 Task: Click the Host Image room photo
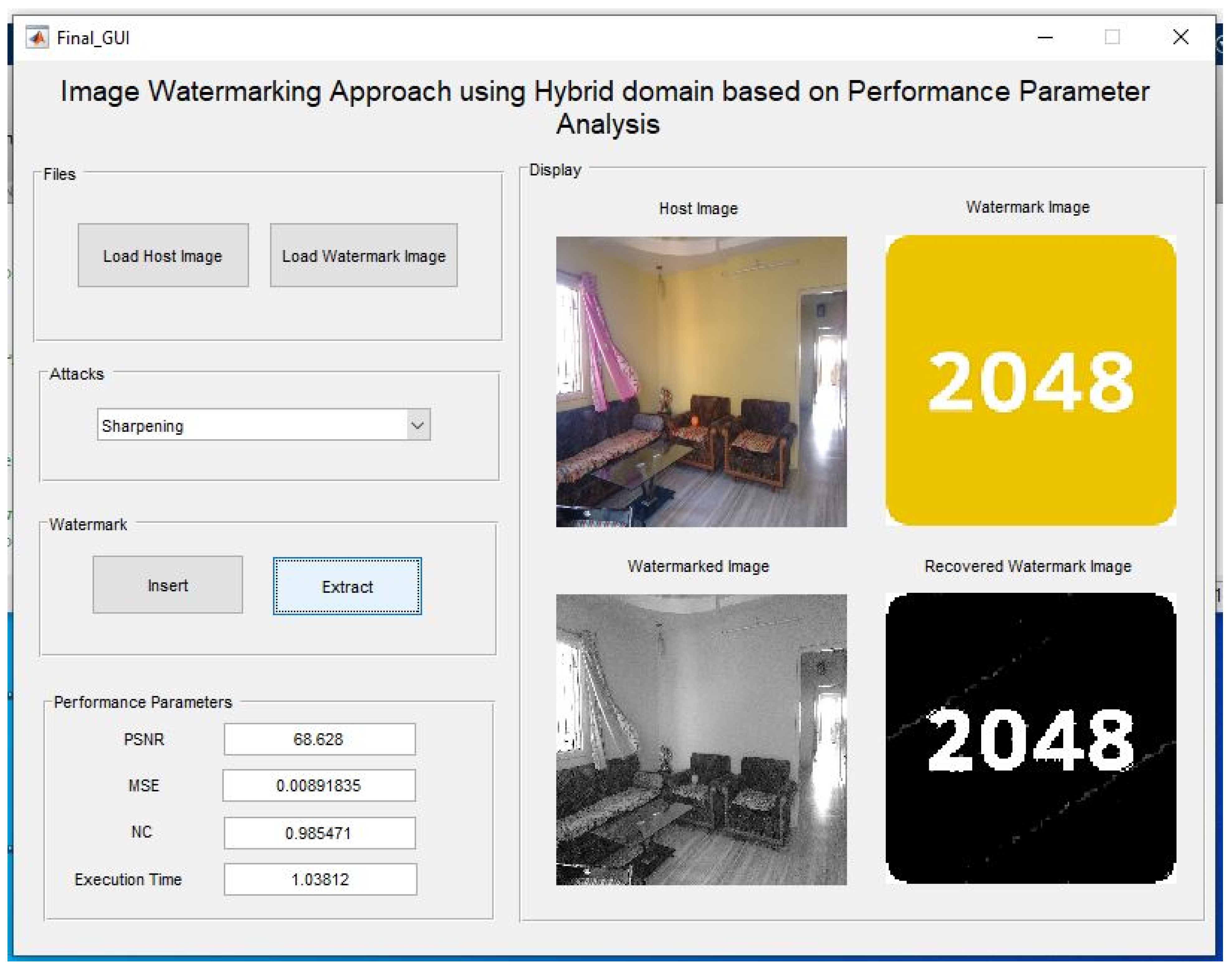coord(701,381)
